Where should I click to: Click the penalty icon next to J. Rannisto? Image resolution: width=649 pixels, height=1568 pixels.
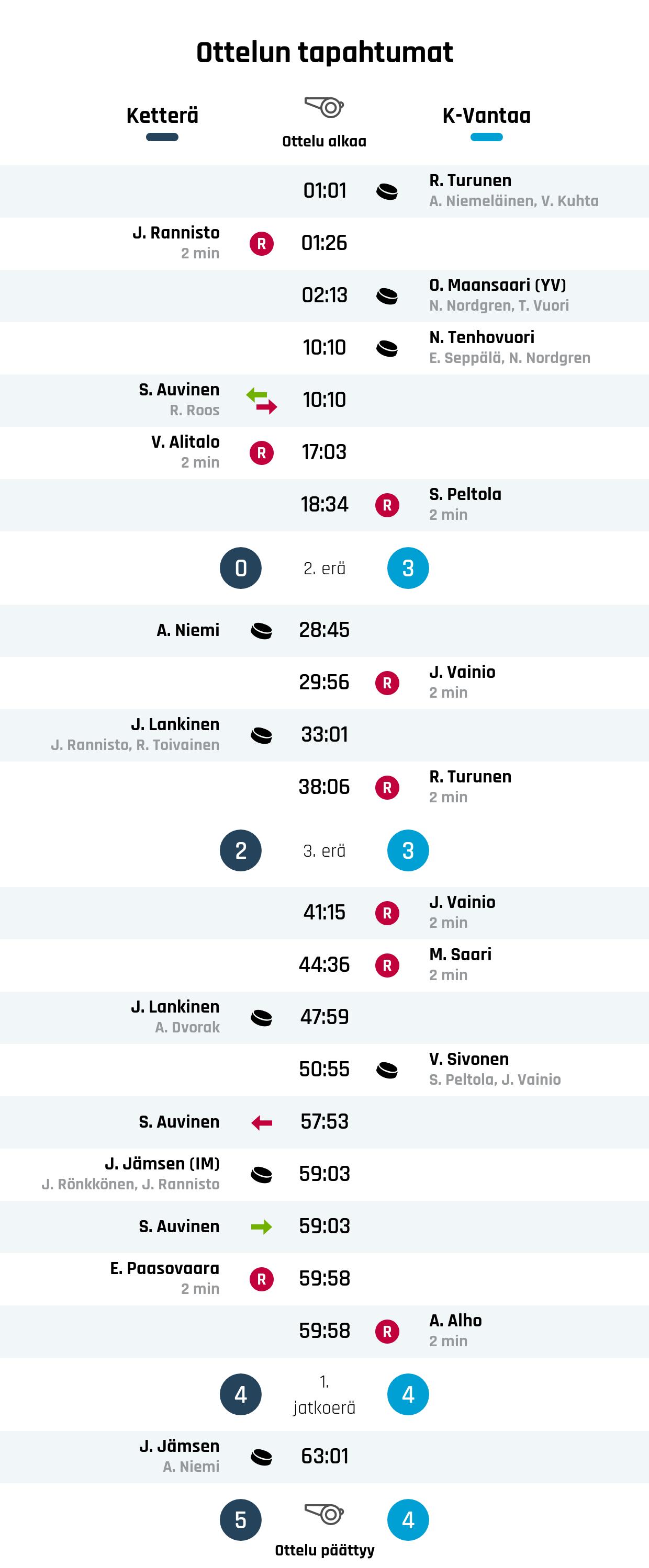[x=261, y=244]
